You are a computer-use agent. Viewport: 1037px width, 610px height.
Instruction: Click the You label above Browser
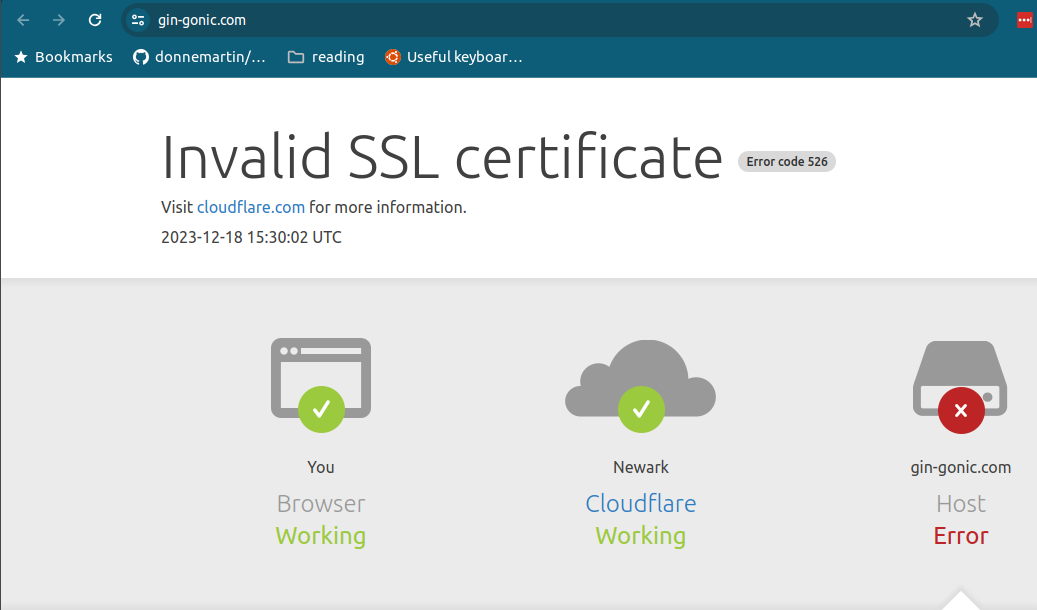(321, 467)
